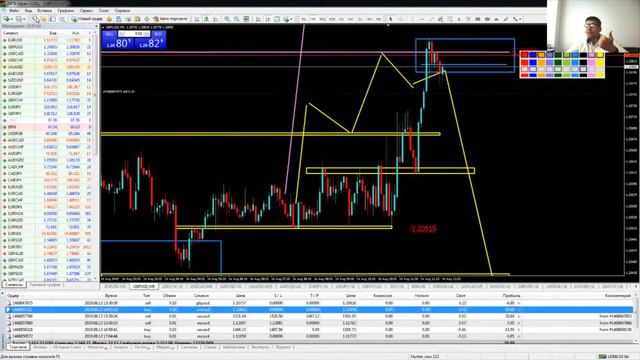Select the M15 timeframe button

pyautogui.click(x=322, y=19)
